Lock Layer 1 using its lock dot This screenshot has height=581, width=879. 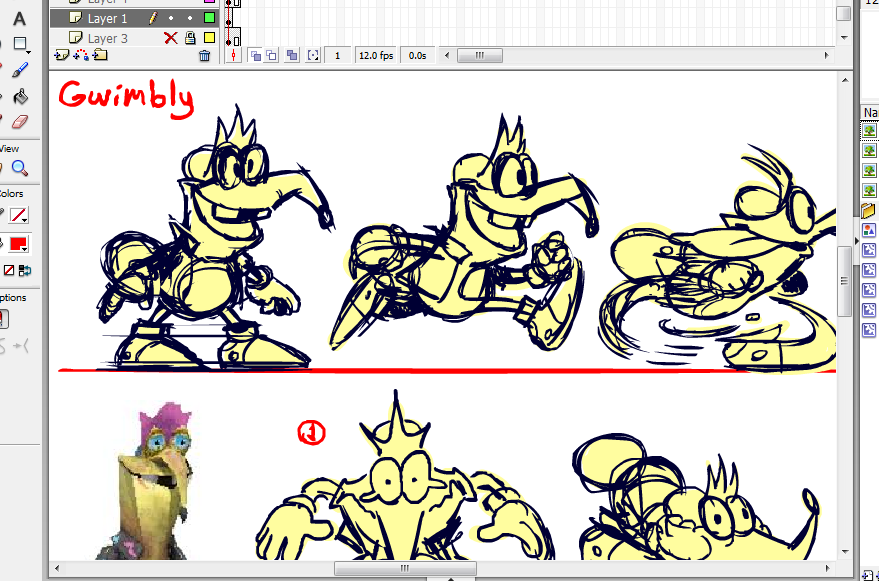pos(190,18)
